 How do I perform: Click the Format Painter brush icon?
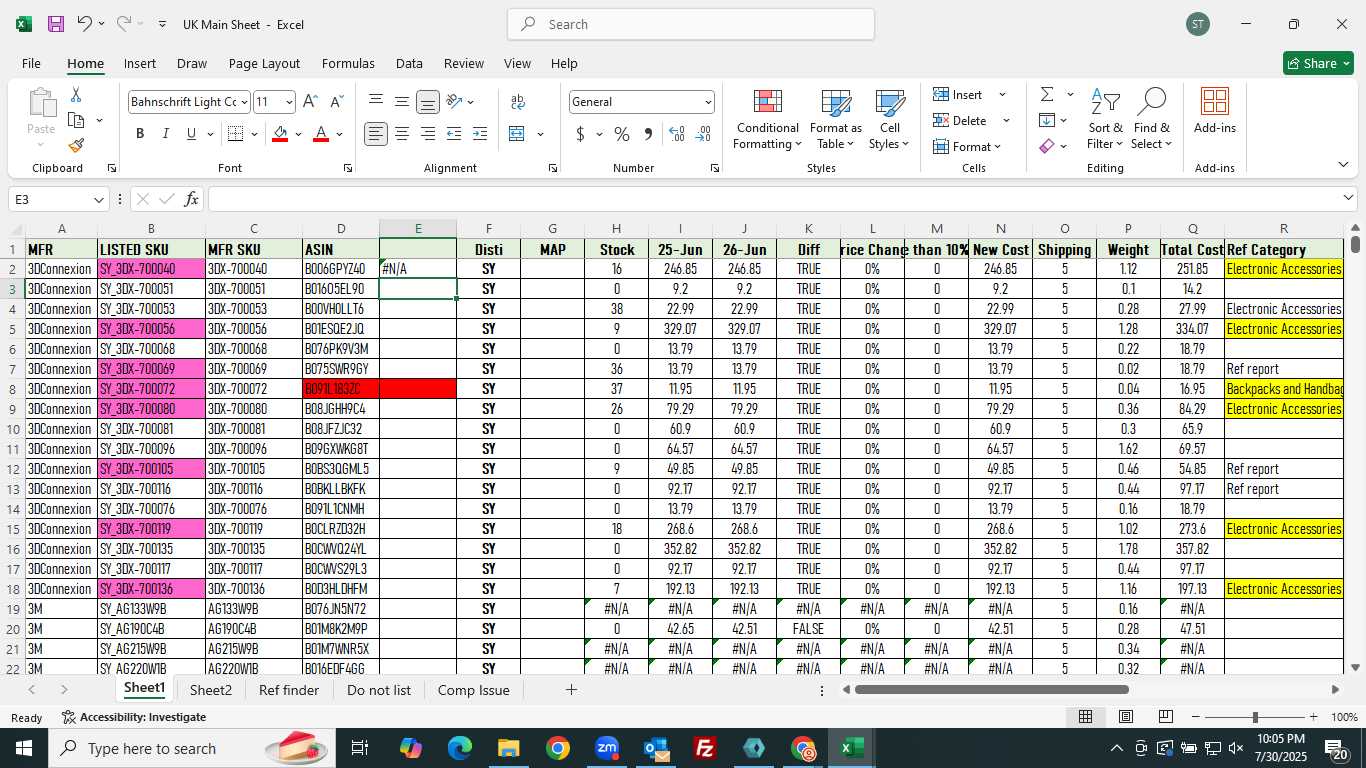pos(76,145)
